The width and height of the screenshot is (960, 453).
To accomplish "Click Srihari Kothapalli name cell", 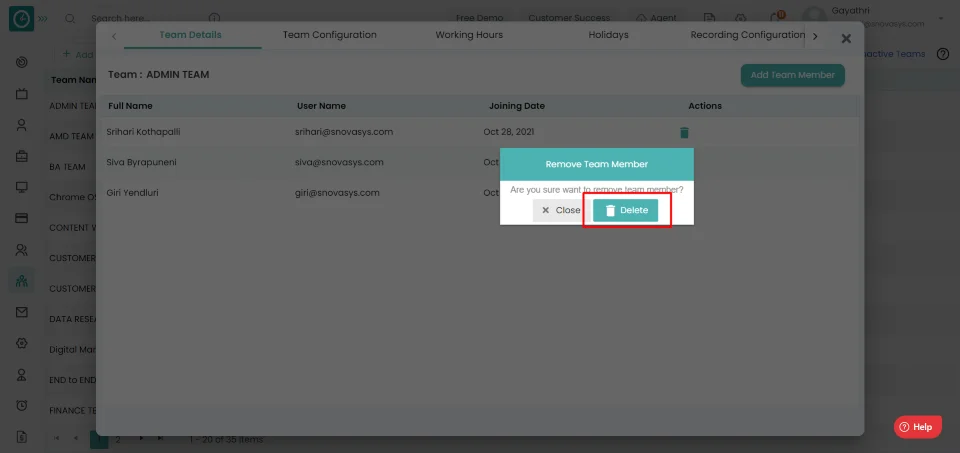I will [x=143, y=132].
